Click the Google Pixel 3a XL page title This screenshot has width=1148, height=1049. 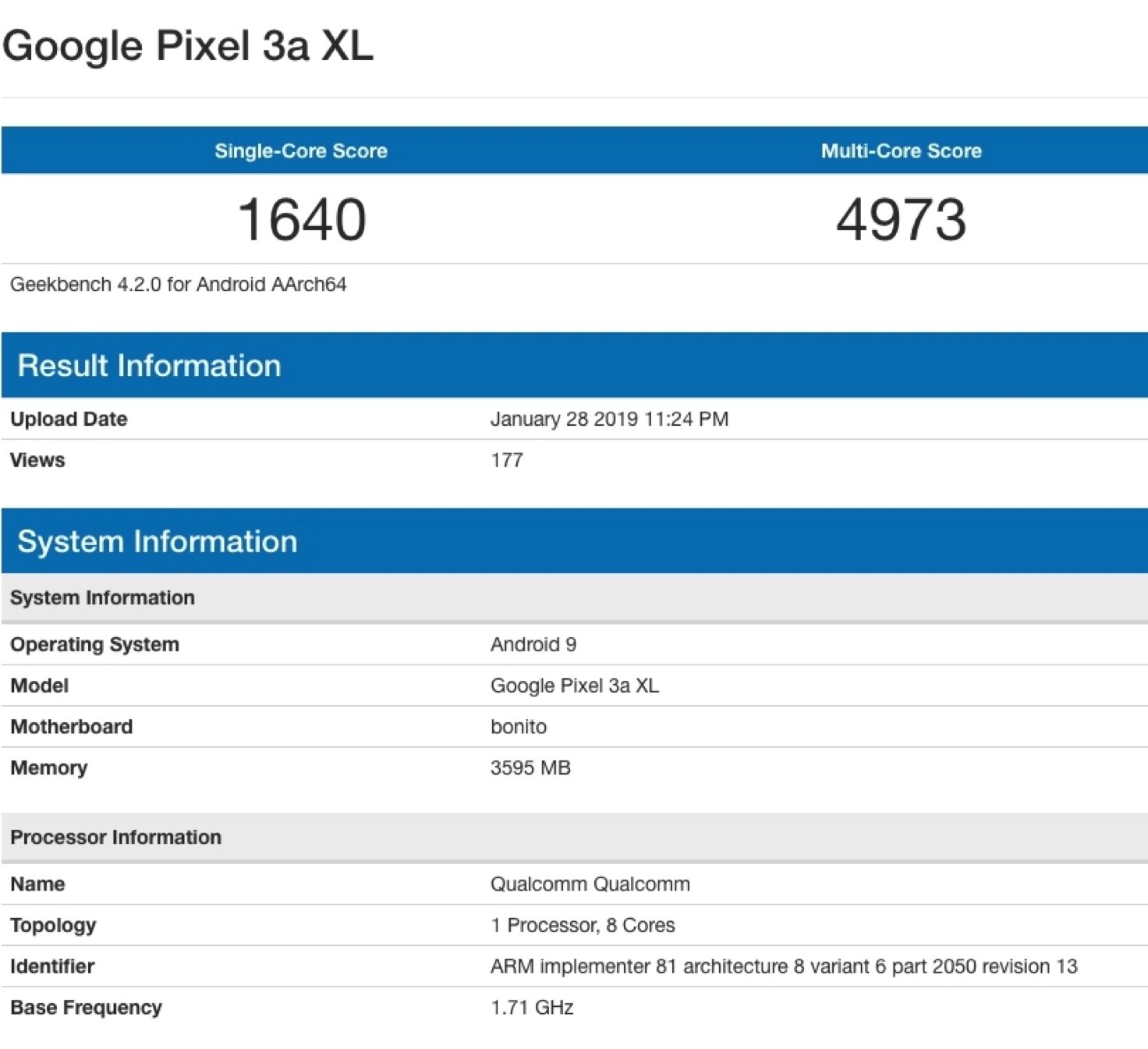coord(188,46)
